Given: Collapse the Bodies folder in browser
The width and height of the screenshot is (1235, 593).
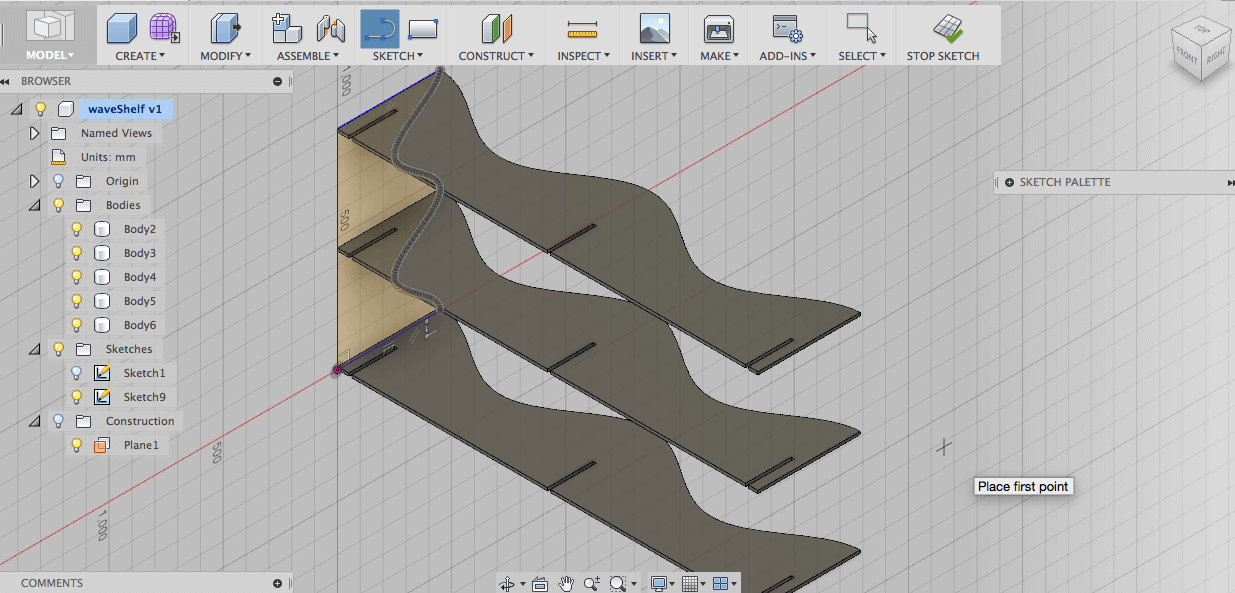Looking at the screenshot, I should click(34, 205).
